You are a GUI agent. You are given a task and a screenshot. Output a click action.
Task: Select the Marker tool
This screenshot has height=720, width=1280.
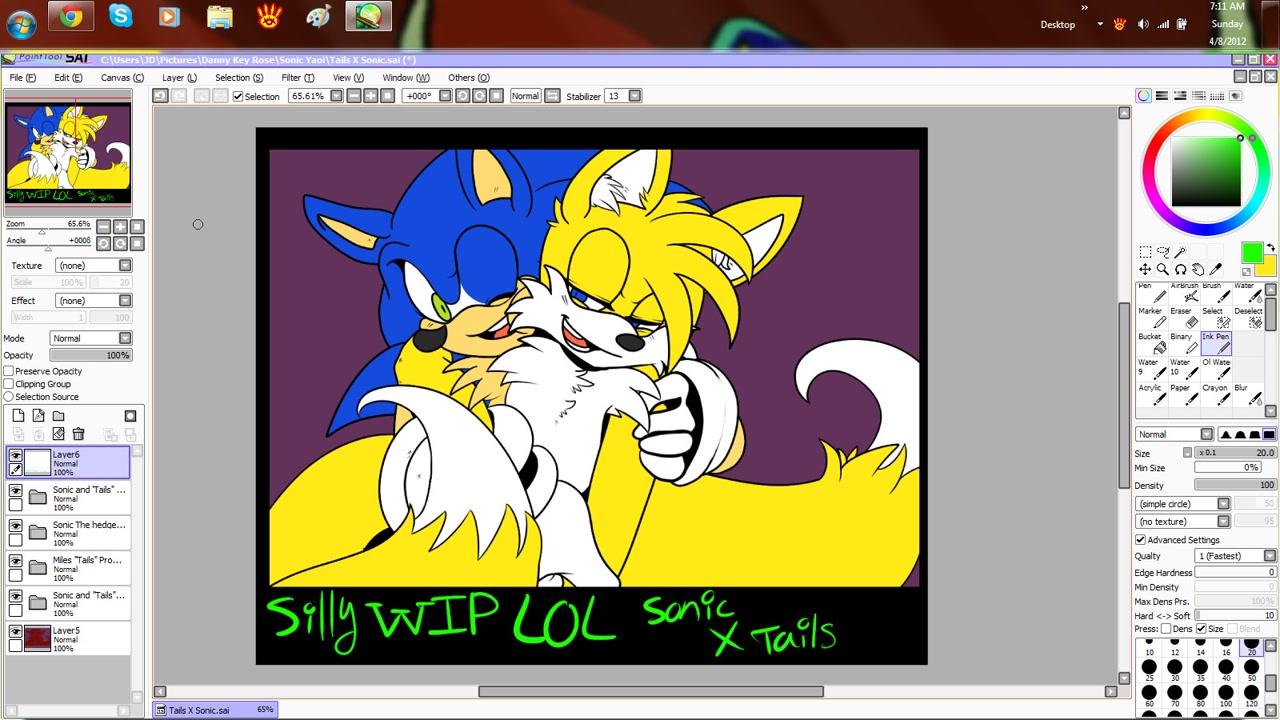[x=1152, y=317]
